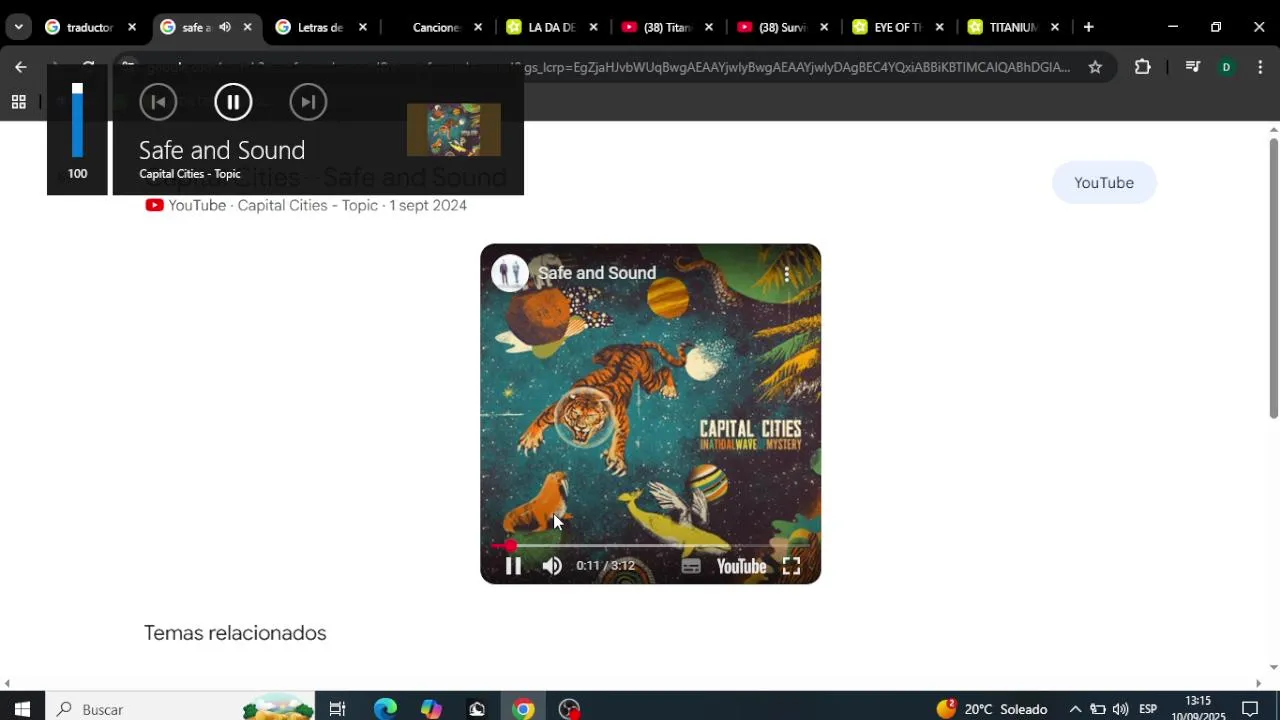This screenshot has height=720, width=1280.
Task: Open the apps grid icon in bookmarks bar
Action: tap(18, 102)
